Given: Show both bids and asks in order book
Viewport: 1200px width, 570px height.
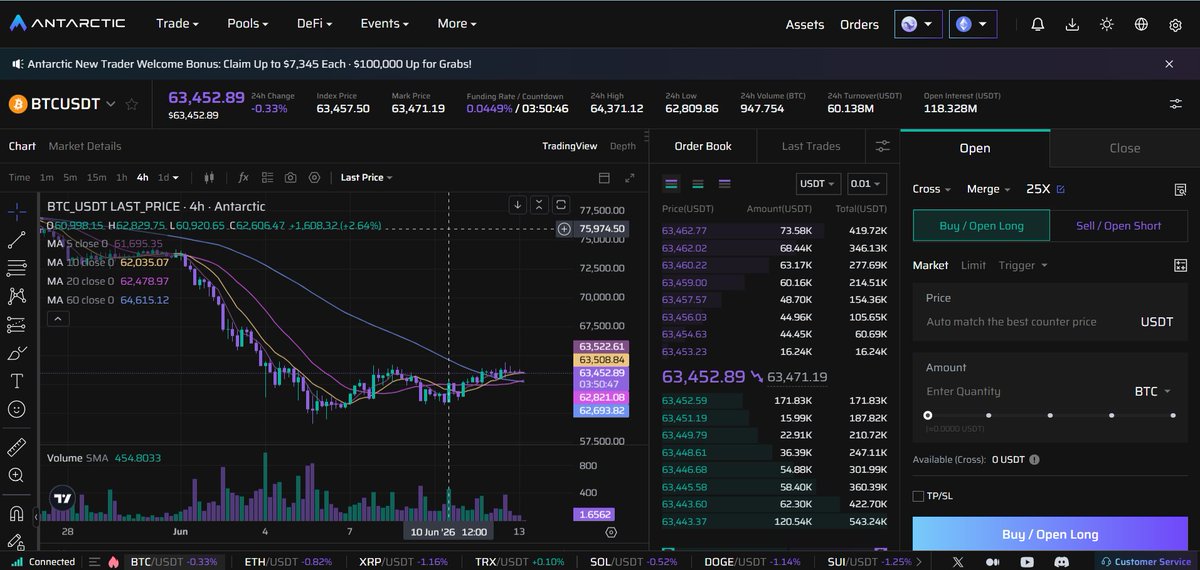Looking at the screenshot, I should [x=672, y=184].
